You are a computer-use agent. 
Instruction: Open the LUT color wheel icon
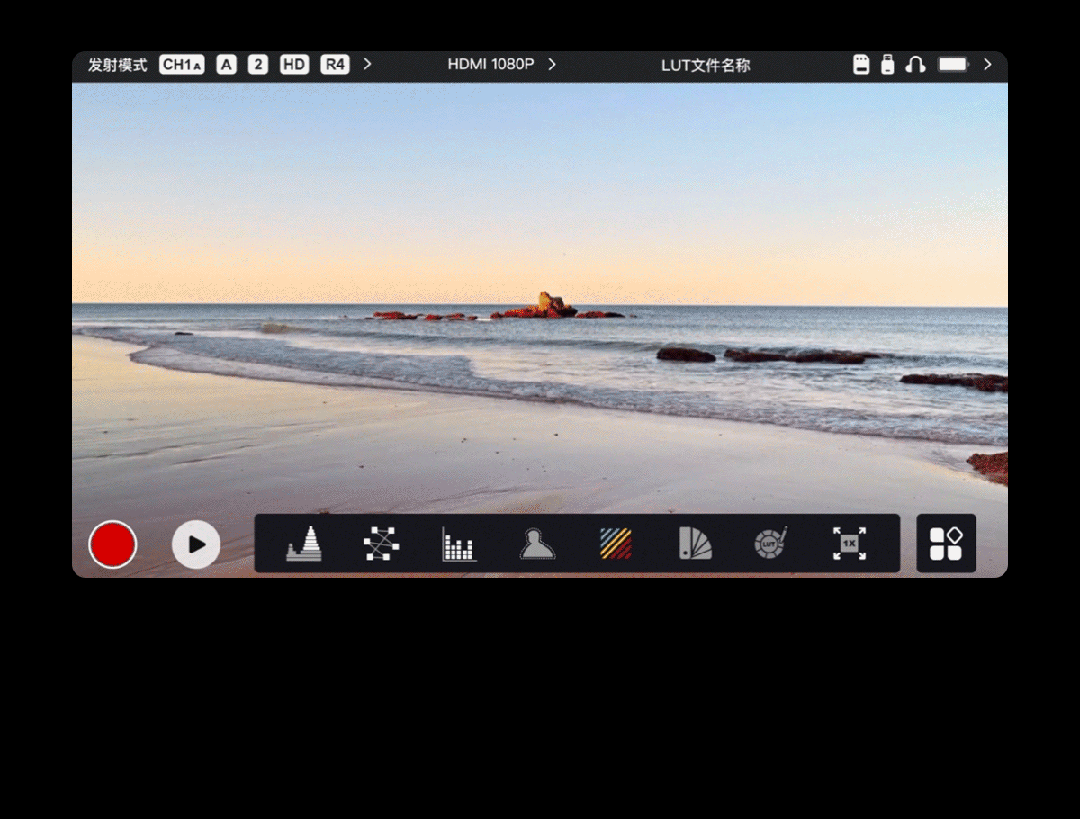coord(771,543)
